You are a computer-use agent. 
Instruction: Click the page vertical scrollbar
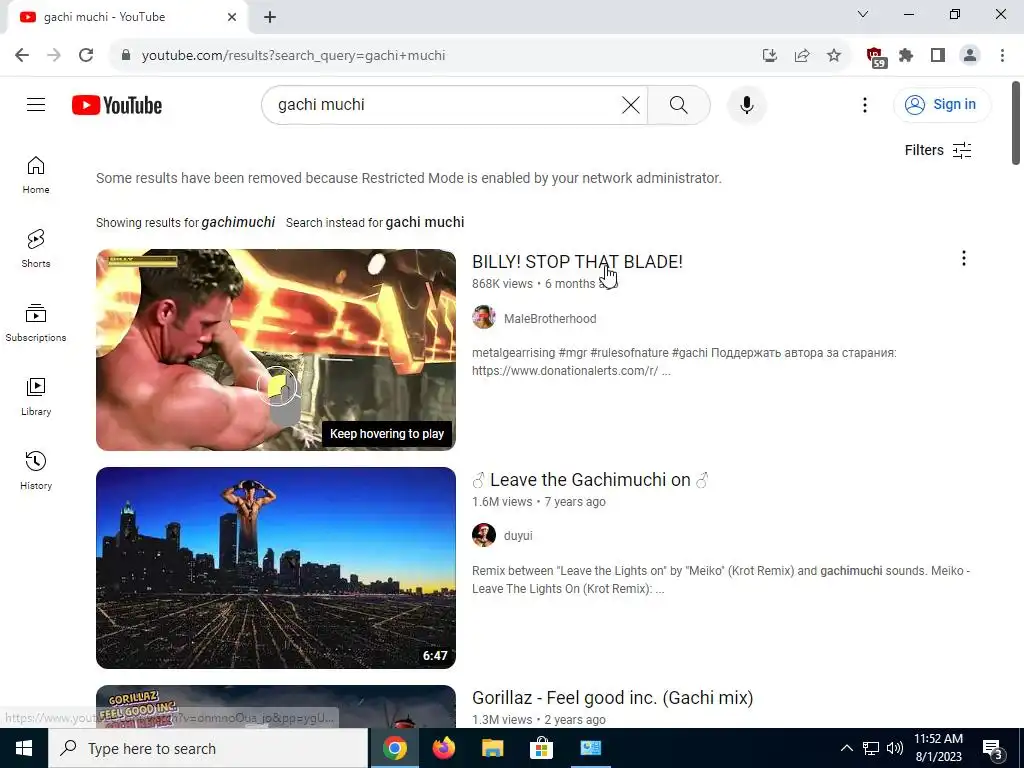1016,123
